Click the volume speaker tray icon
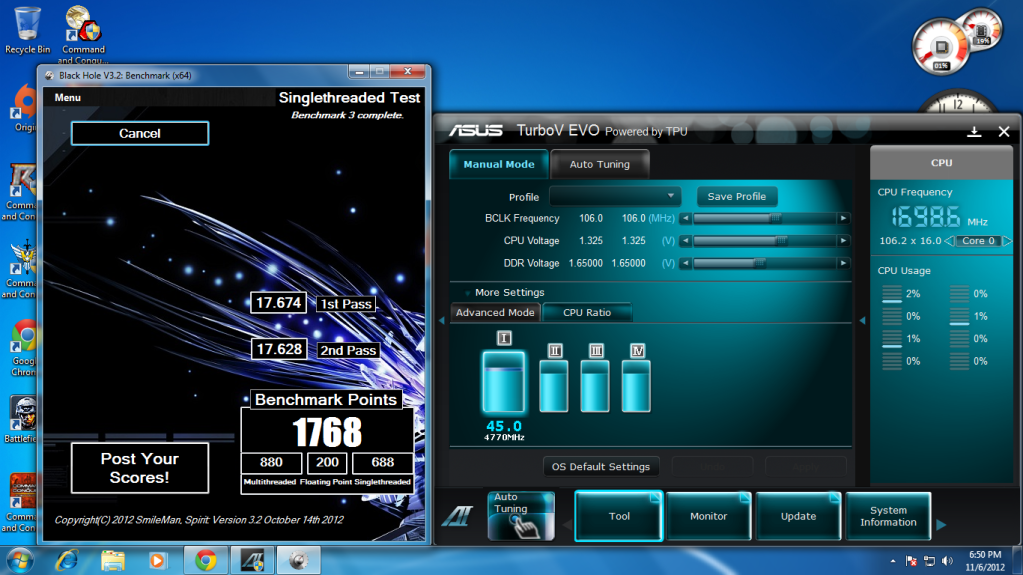Image resolution: width=1023 pixels, height=575 pixels. point(947,561)
